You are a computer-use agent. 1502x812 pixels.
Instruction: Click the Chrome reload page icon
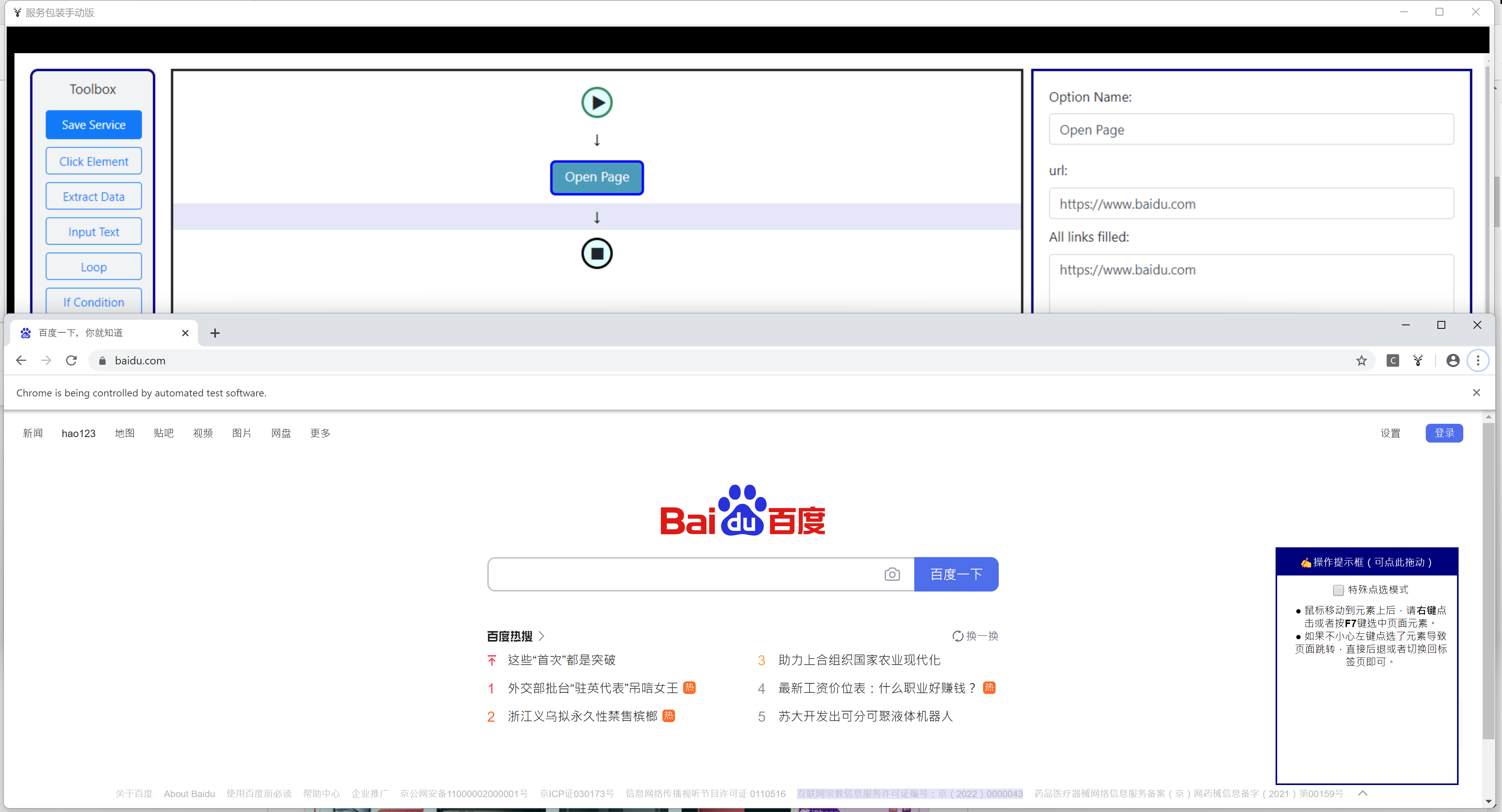tap(71, 360)
